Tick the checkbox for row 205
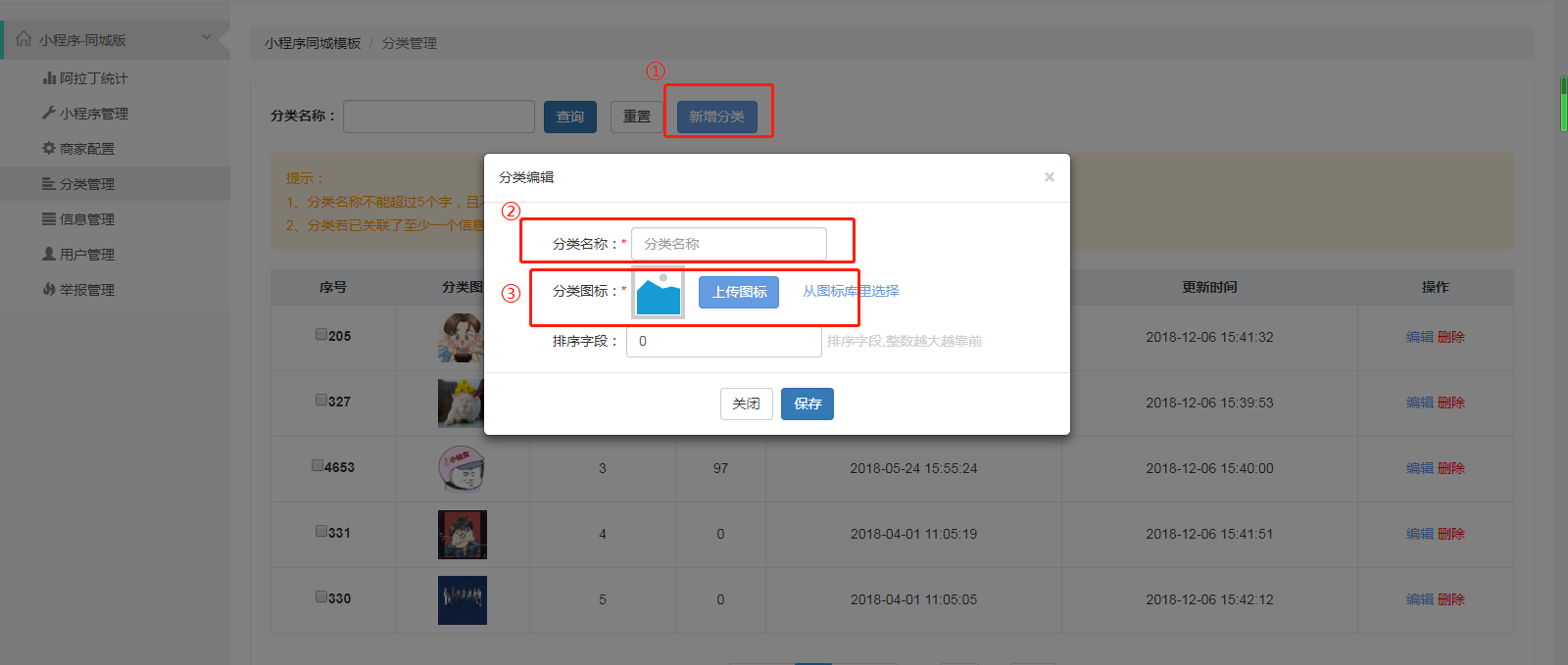The image size is (1568, 665). point(321,335)
